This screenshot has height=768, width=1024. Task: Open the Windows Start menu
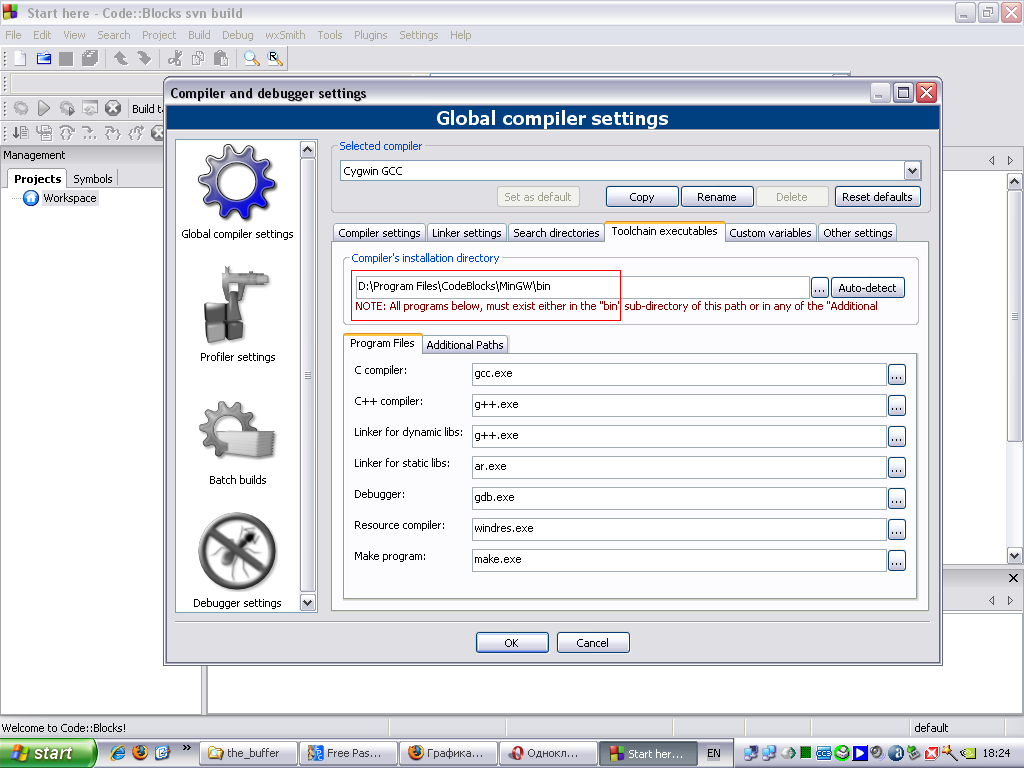(x=47, y=753)
